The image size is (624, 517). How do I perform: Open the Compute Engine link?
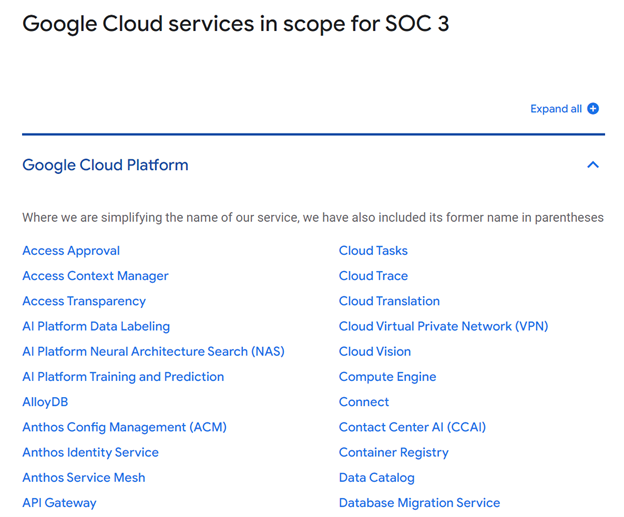tap(387, 377)
